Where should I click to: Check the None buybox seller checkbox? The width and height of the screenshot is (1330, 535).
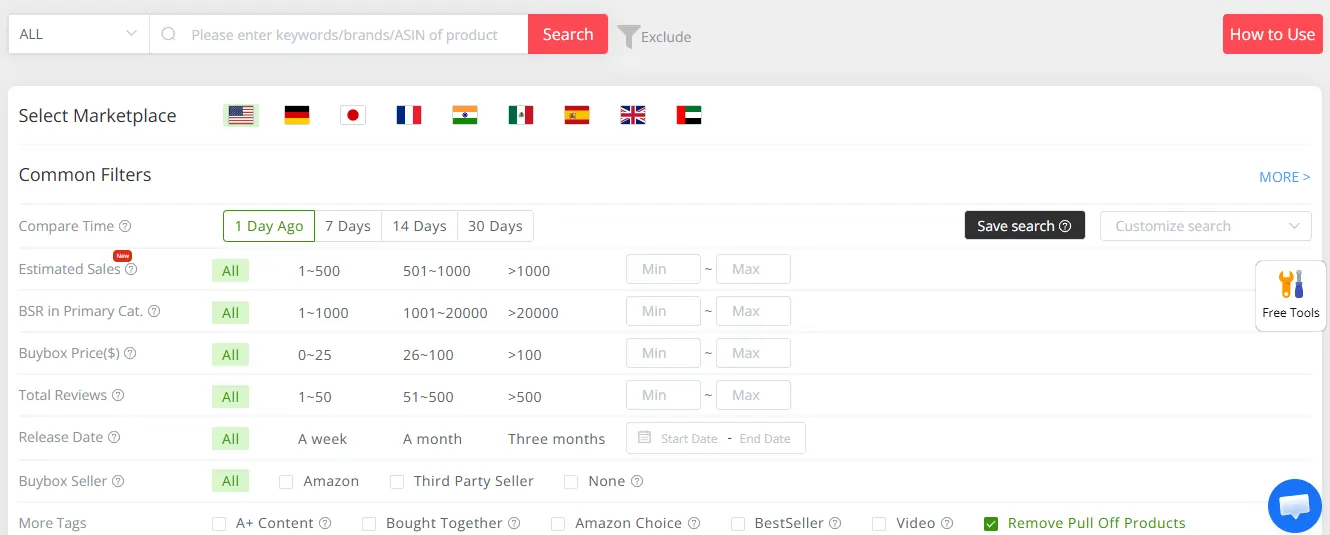click(571, 482)
